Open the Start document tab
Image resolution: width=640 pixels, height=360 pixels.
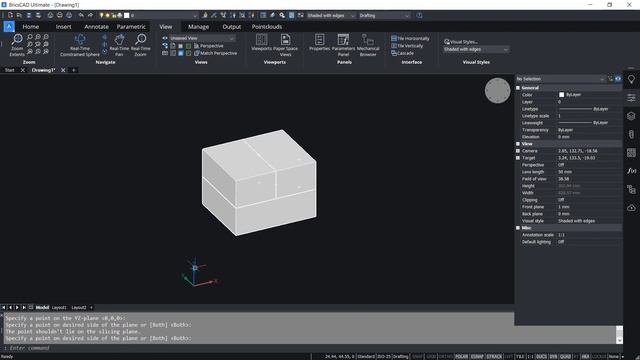click(x=9, y=70)
